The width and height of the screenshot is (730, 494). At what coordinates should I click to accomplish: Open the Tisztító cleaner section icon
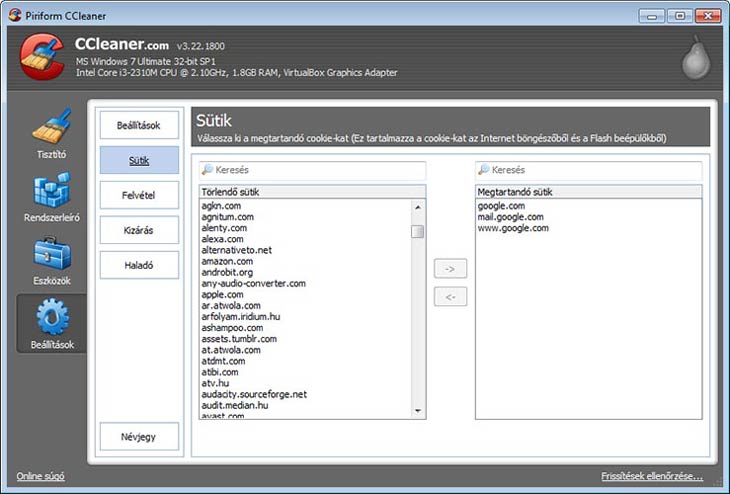(51, 128)
